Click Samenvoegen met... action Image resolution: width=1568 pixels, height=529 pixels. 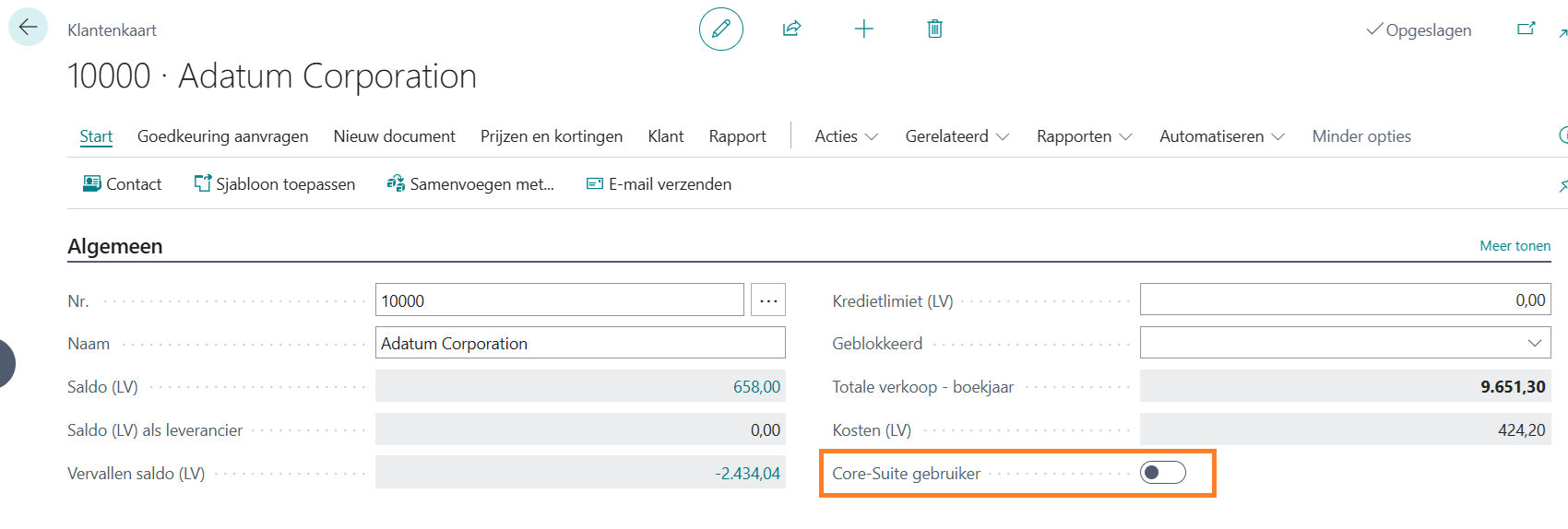click(x=470, y=184)
